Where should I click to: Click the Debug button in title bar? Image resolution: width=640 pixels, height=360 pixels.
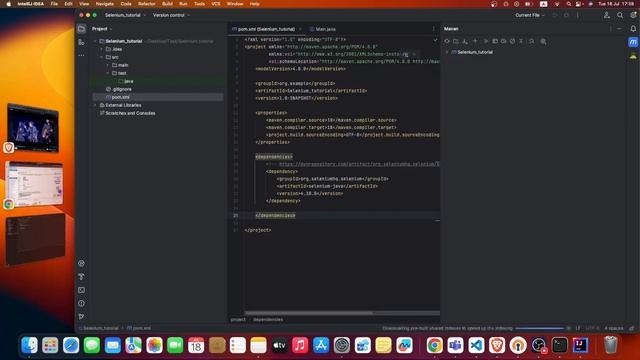point(566,15)
